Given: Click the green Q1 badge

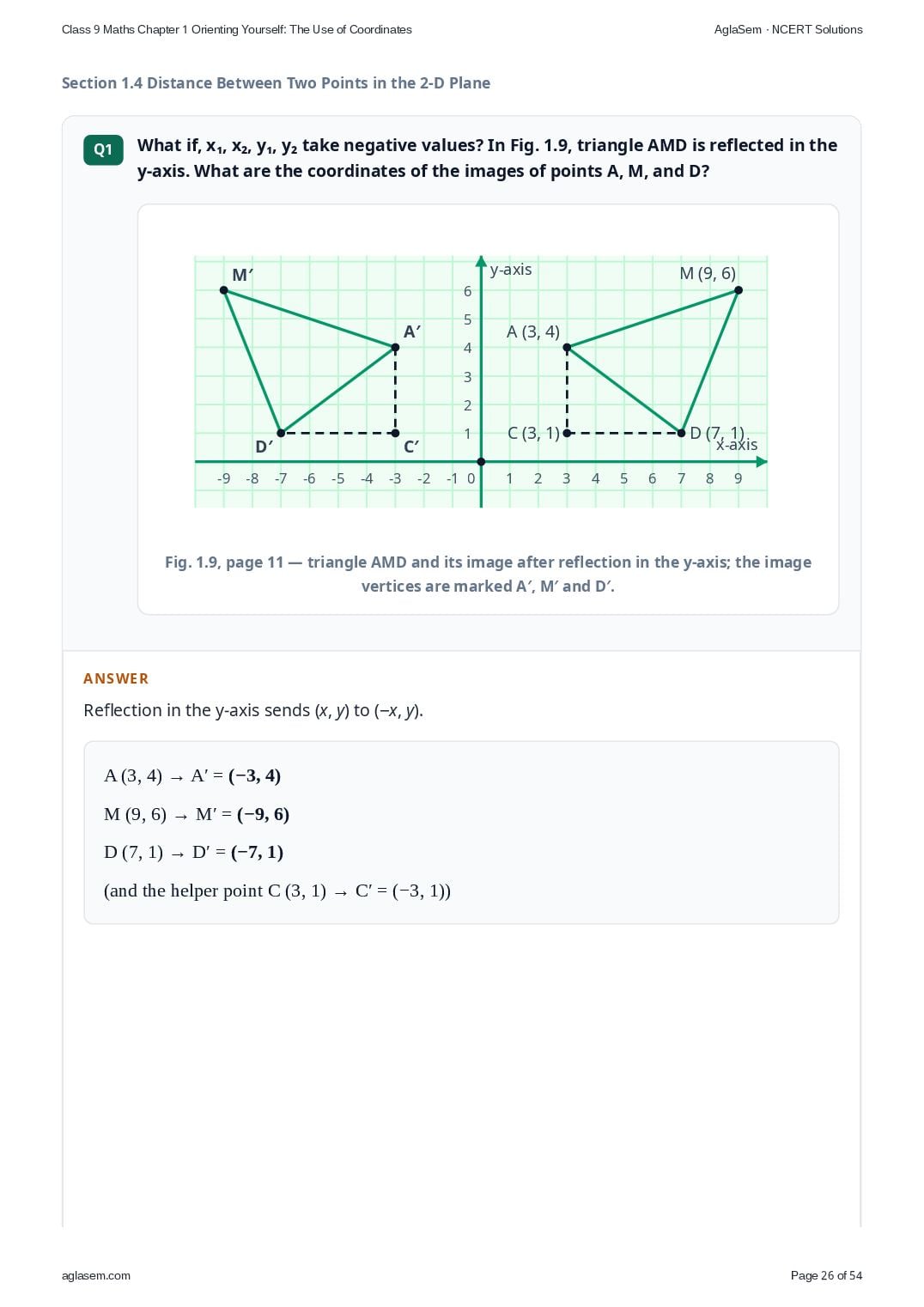Looking at the screenshot, I should coord(103,149).
